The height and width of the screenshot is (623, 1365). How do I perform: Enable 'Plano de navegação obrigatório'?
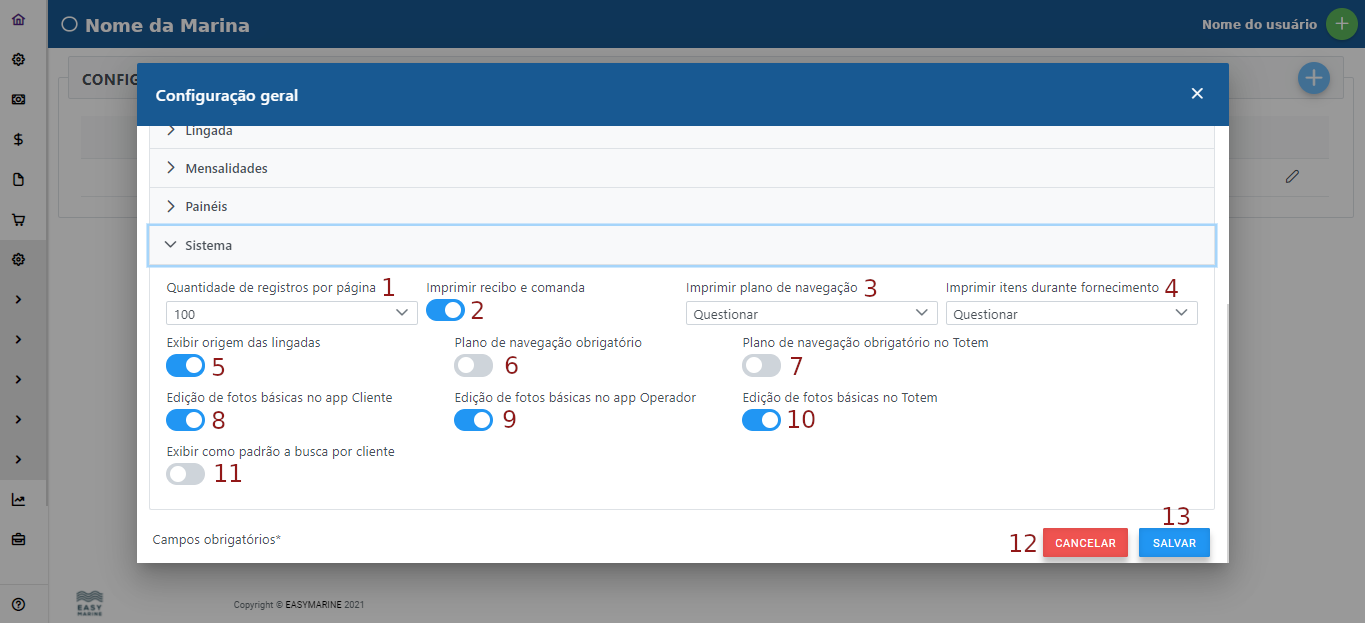pos(472,365)
